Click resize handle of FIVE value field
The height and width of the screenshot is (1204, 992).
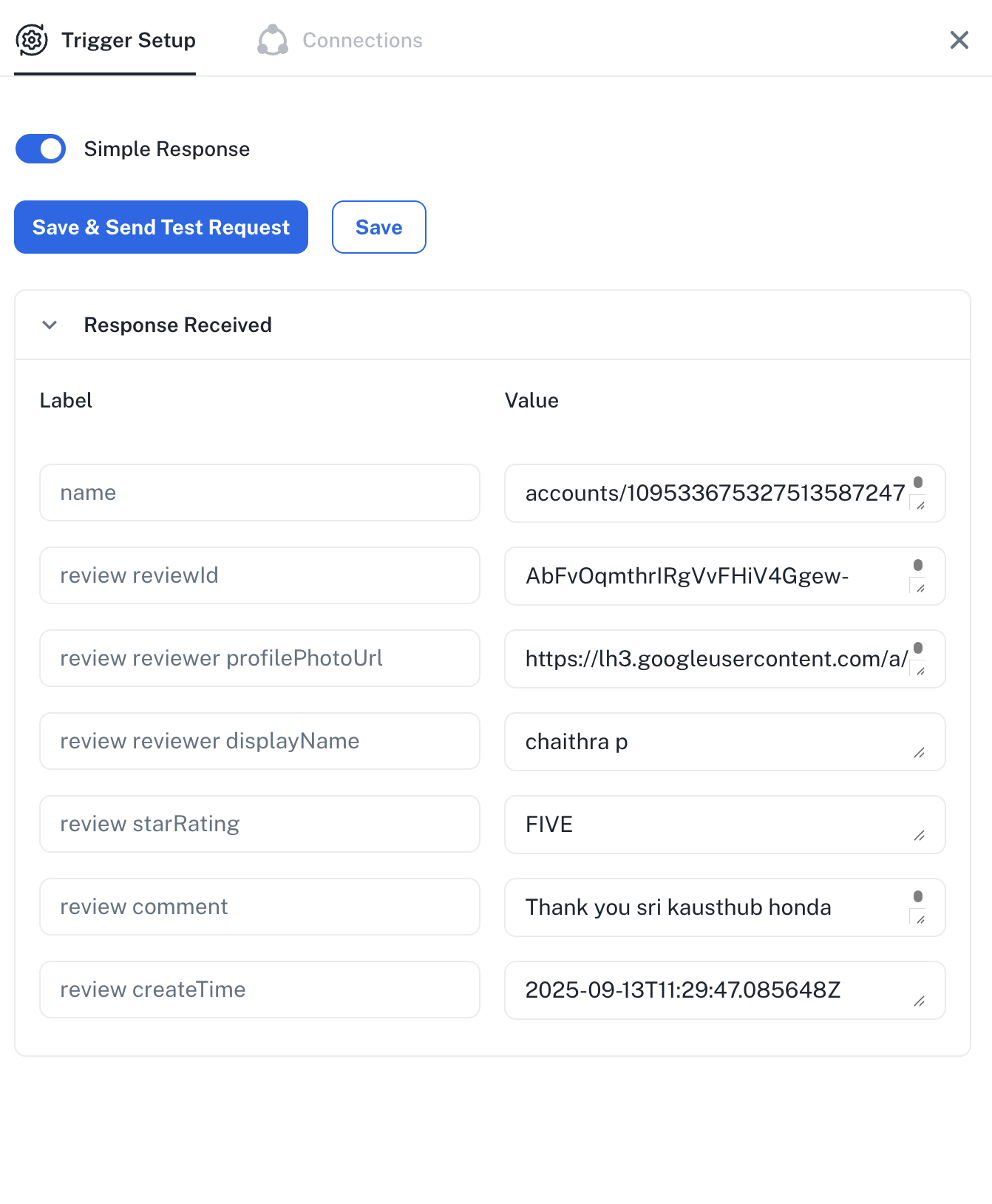tap(920, 836)
